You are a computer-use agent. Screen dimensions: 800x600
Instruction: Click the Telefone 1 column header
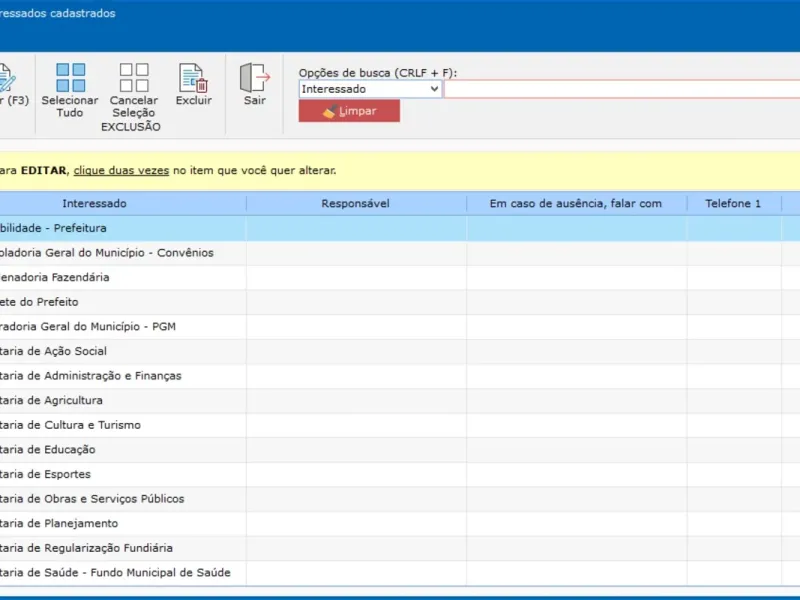(733, 203)
